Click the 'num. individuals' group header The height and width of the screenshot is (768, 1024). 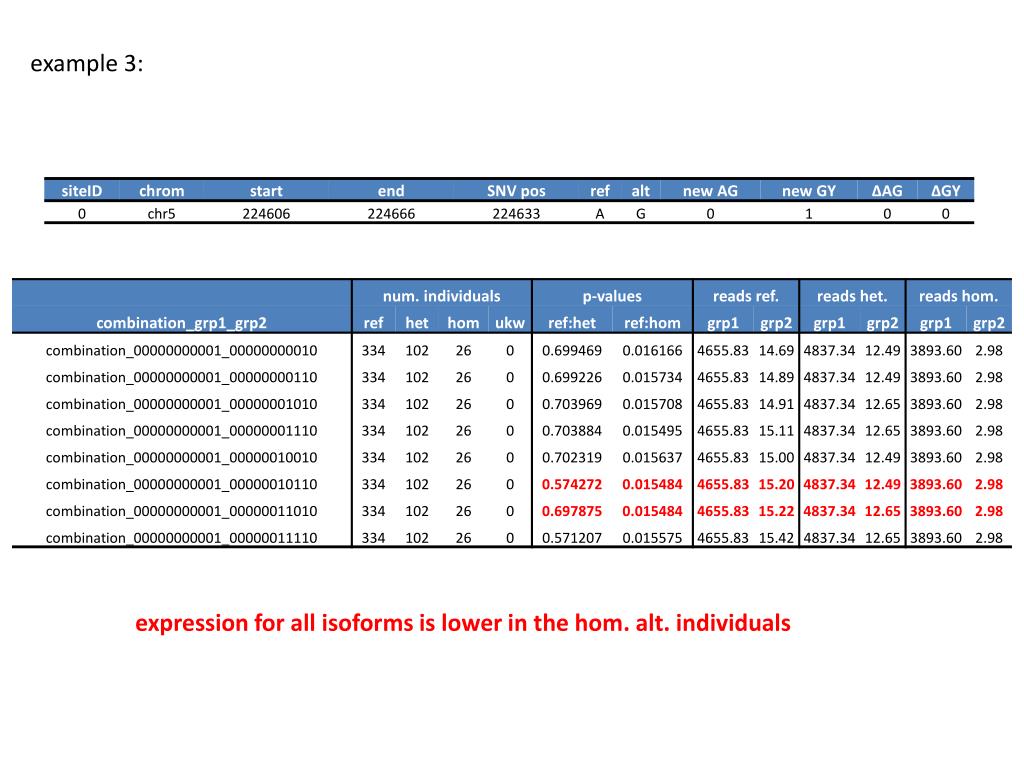(441, 296)
